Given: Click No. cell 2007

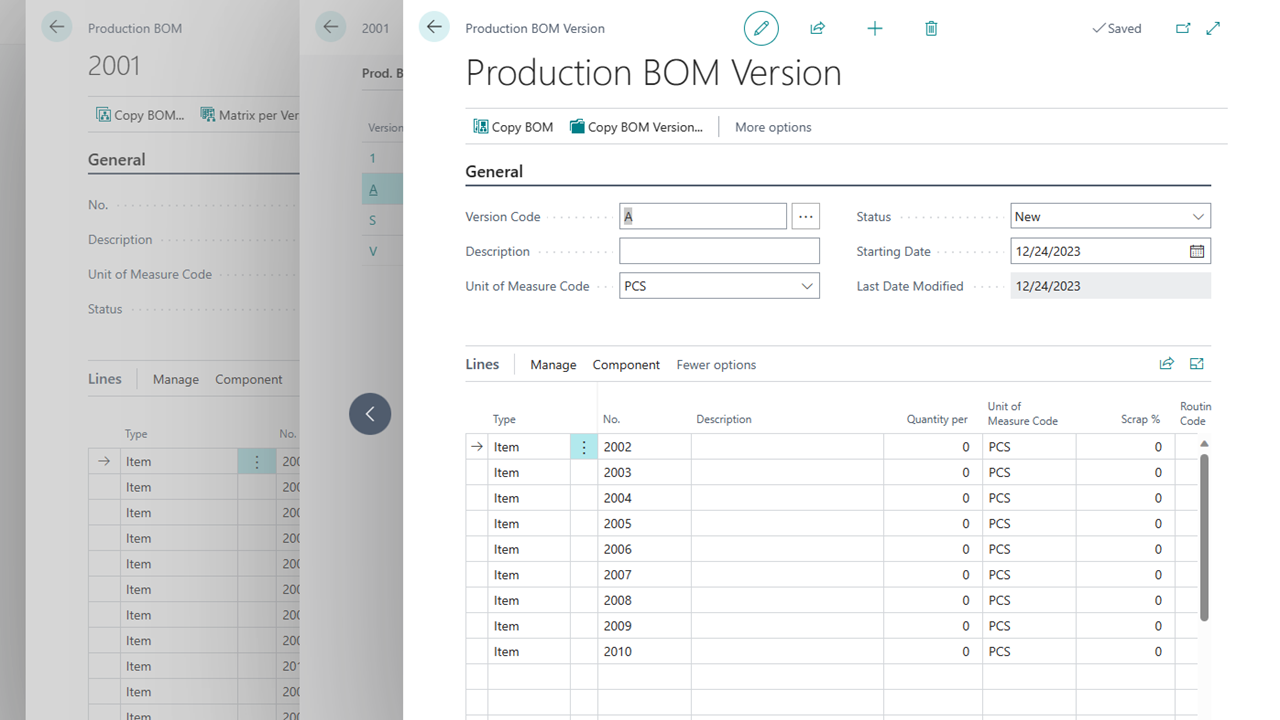Looking at the screenshot, I should point(644,575).
